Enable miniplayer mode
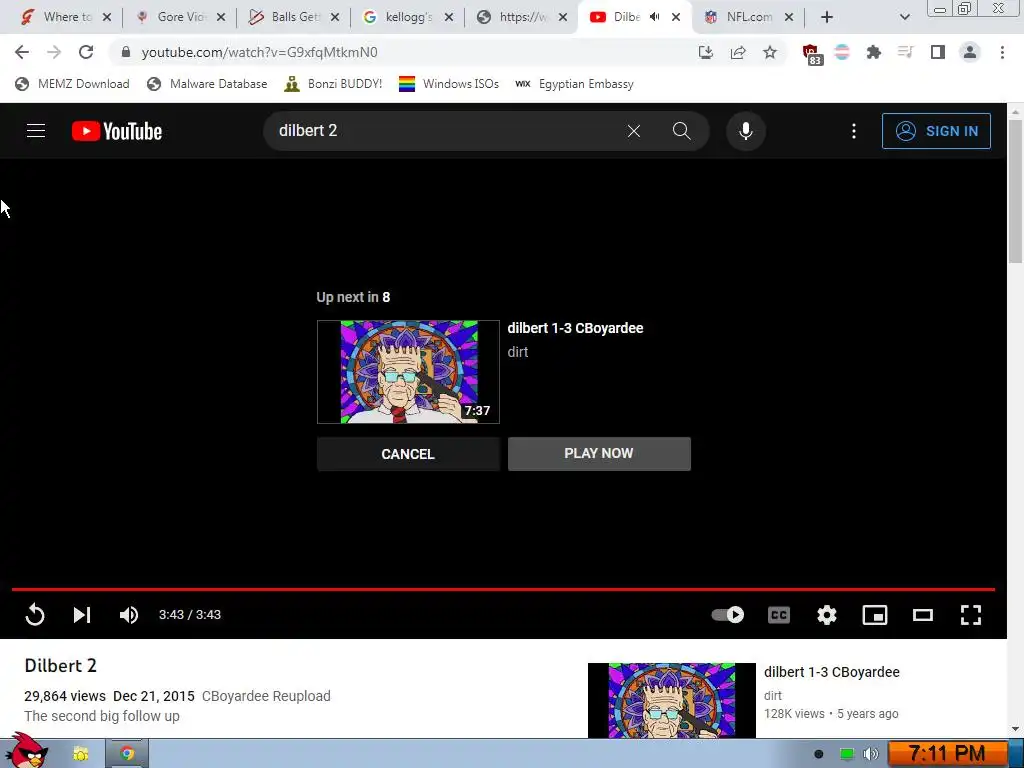 [874, 615]
